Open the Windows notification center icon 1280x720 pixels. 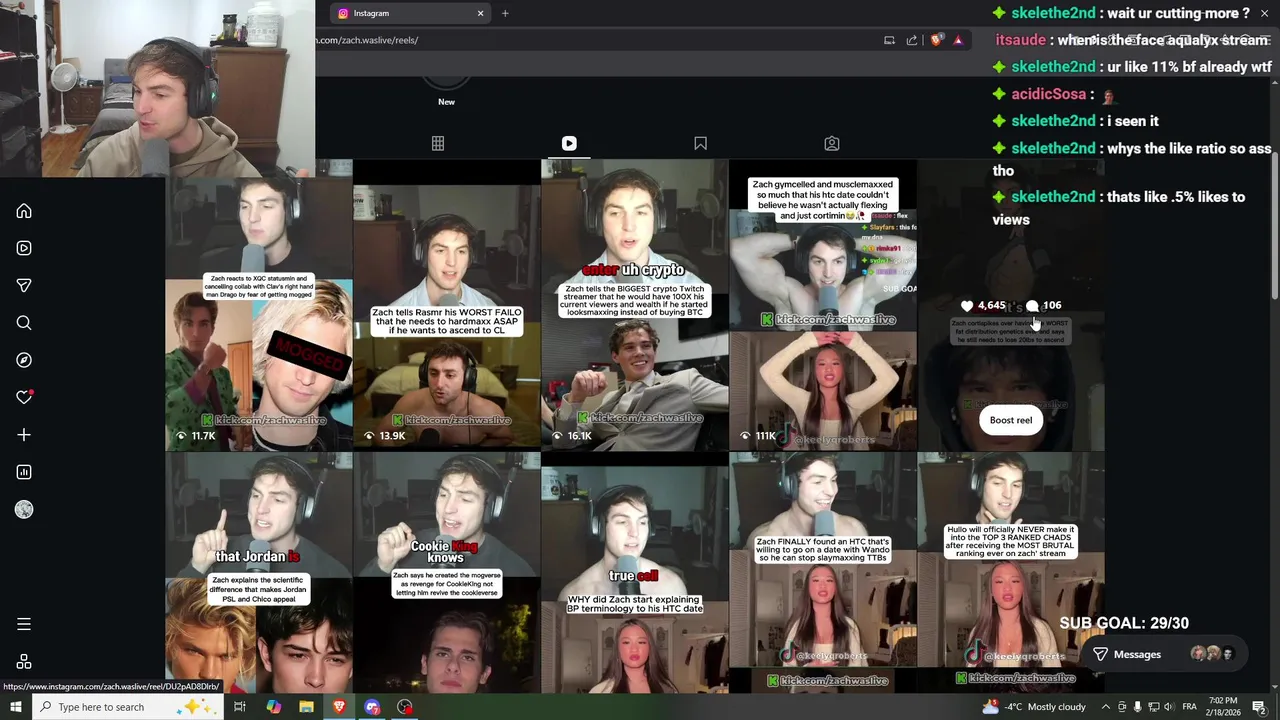point(1259,707)
